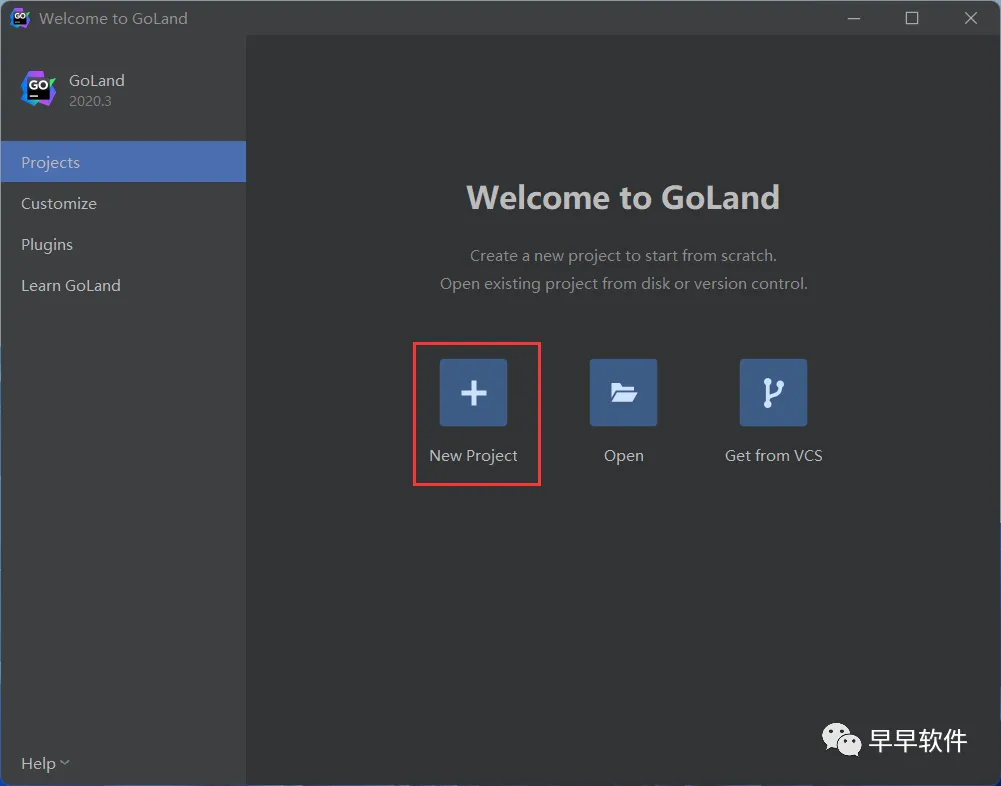Close the Welcome to GoLand window

click(x=970, y=18)
